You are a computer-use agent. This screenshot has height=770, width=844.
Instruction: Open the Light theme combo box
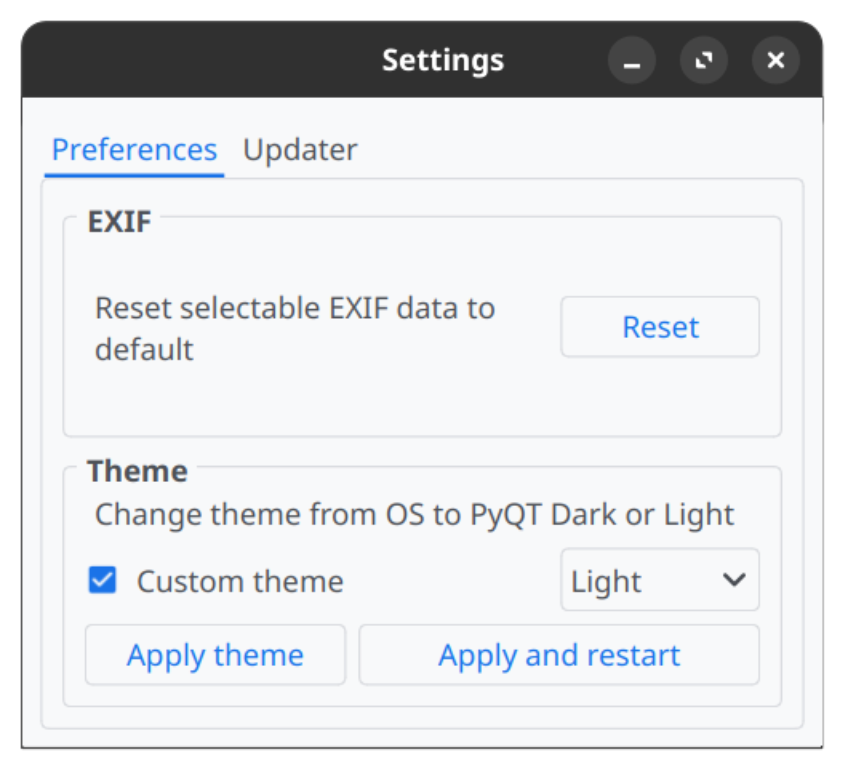coord(640,580)
